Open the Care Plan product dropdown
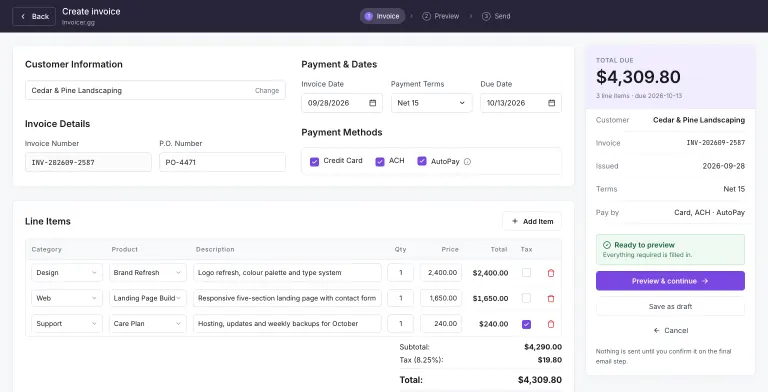This screenshot has height=392, width=768. (147, 323)
